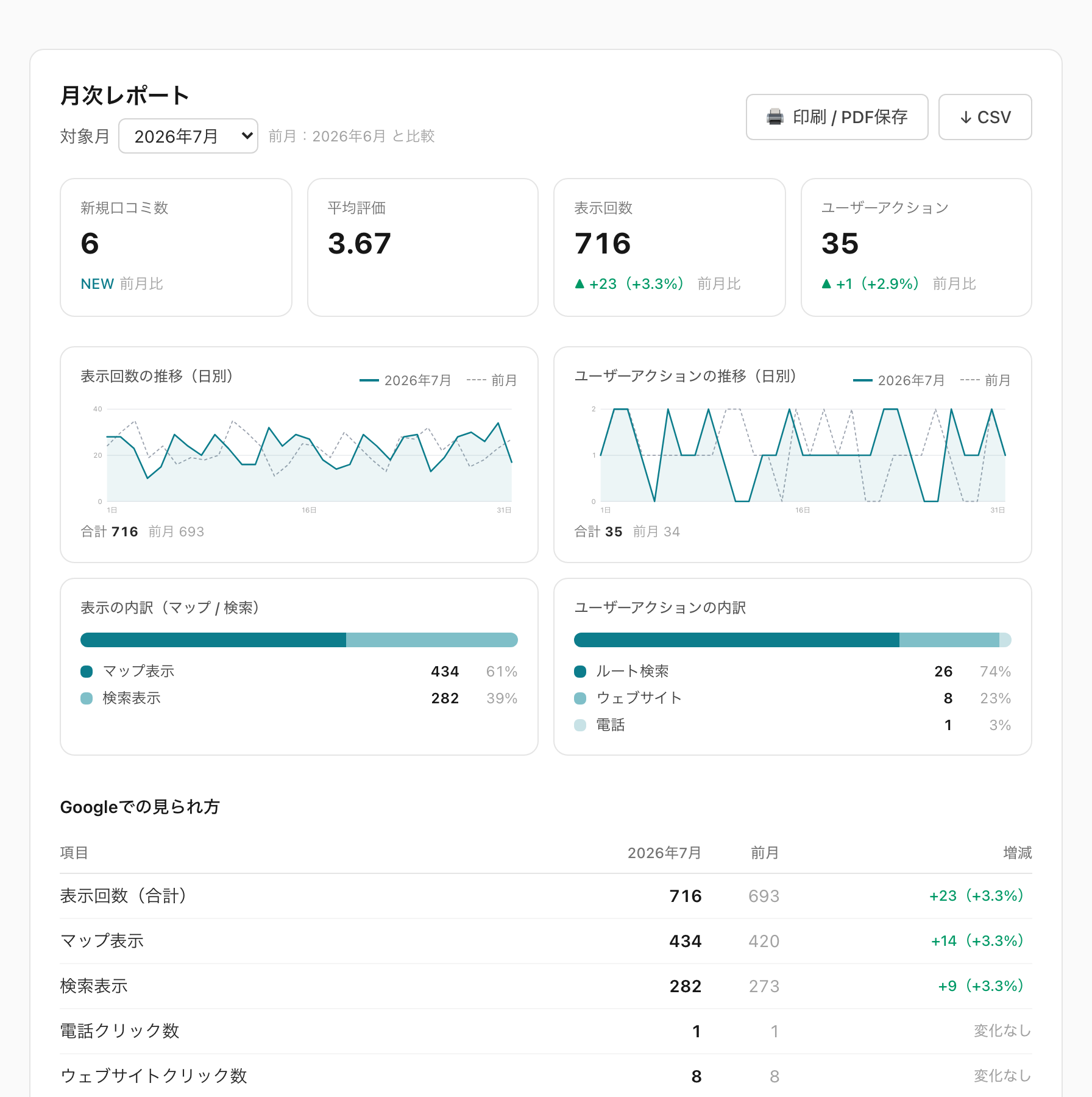Click the green up arrow beside +23 (+3.3%)
Screen dimensions: 1092x1097
coord(580,284)
